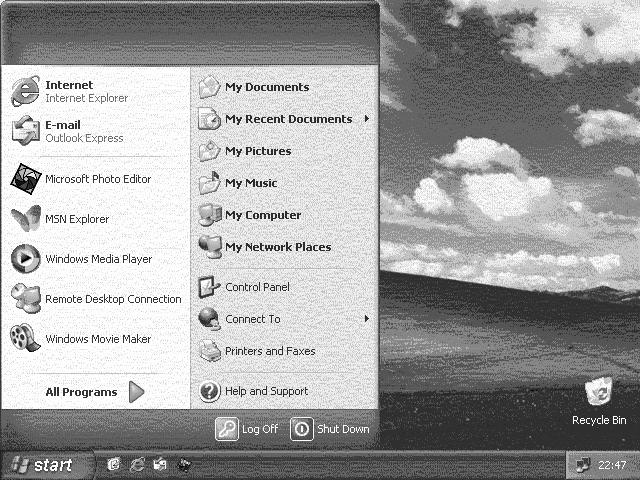Select the Internet menu entry label
This screenshot has width=640, height=480.
(x=69, y=85)
